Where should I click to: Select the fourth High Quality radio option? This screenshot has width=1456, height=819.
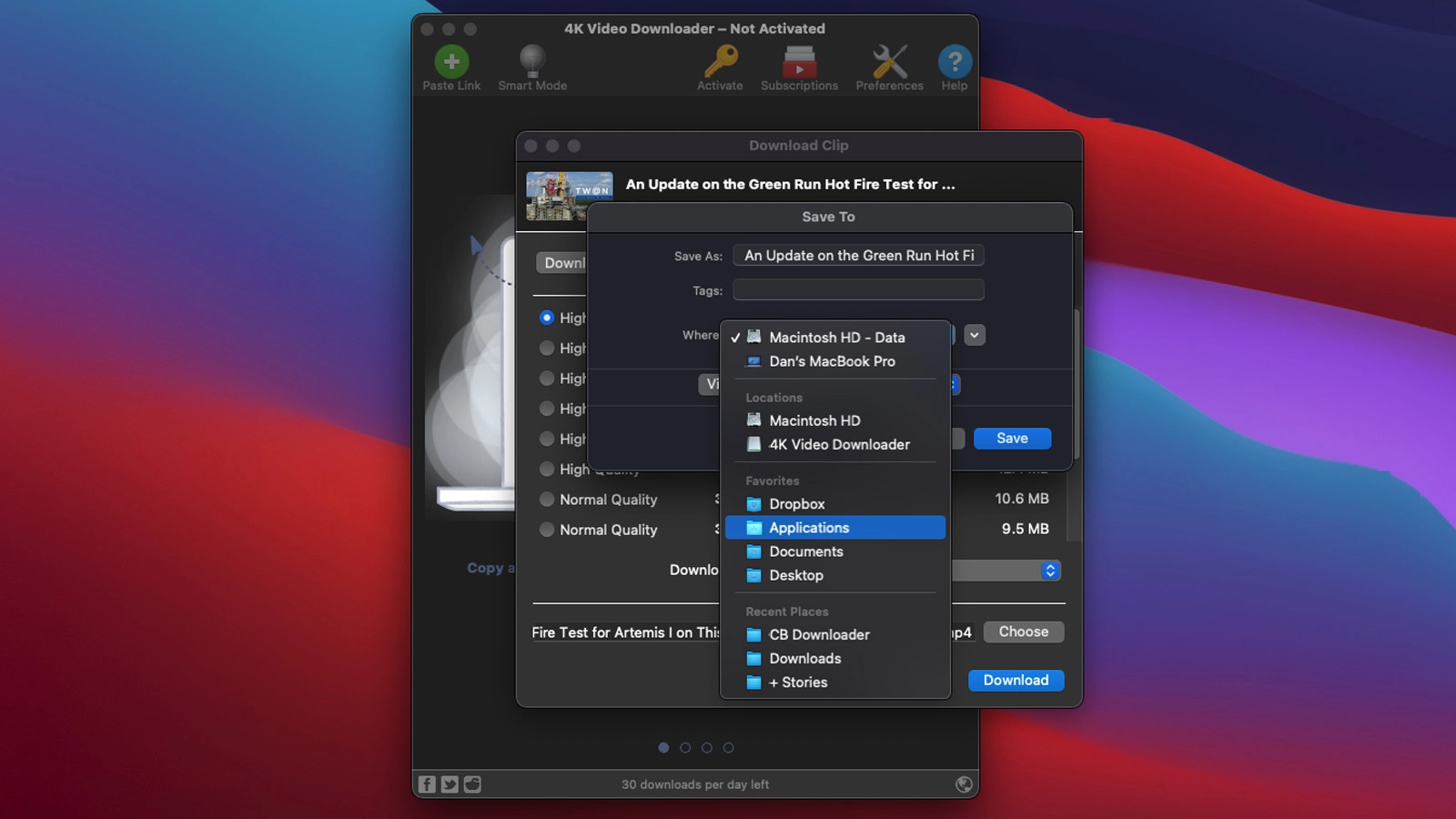pos(547,408)
